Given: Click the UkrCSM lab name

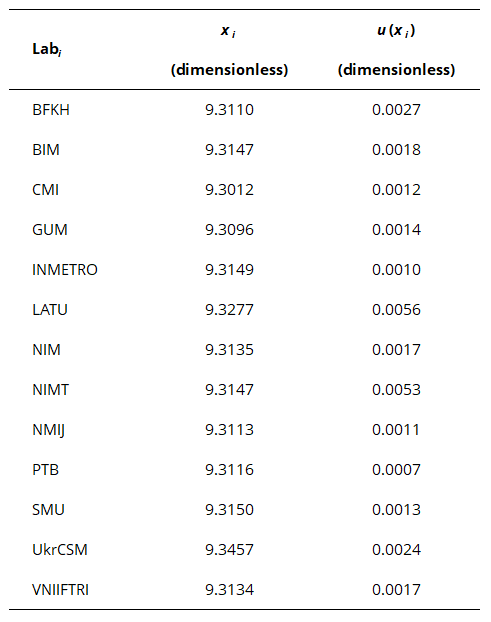Looking at the screenshot, I should tap(60, 550).
